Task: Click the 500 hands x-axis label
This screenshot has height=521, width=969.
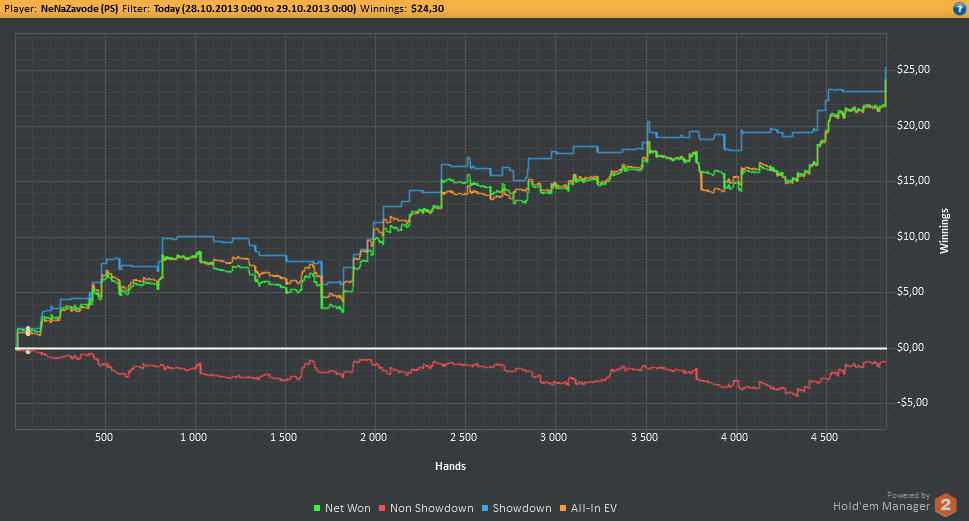Action: pos(104,438)
